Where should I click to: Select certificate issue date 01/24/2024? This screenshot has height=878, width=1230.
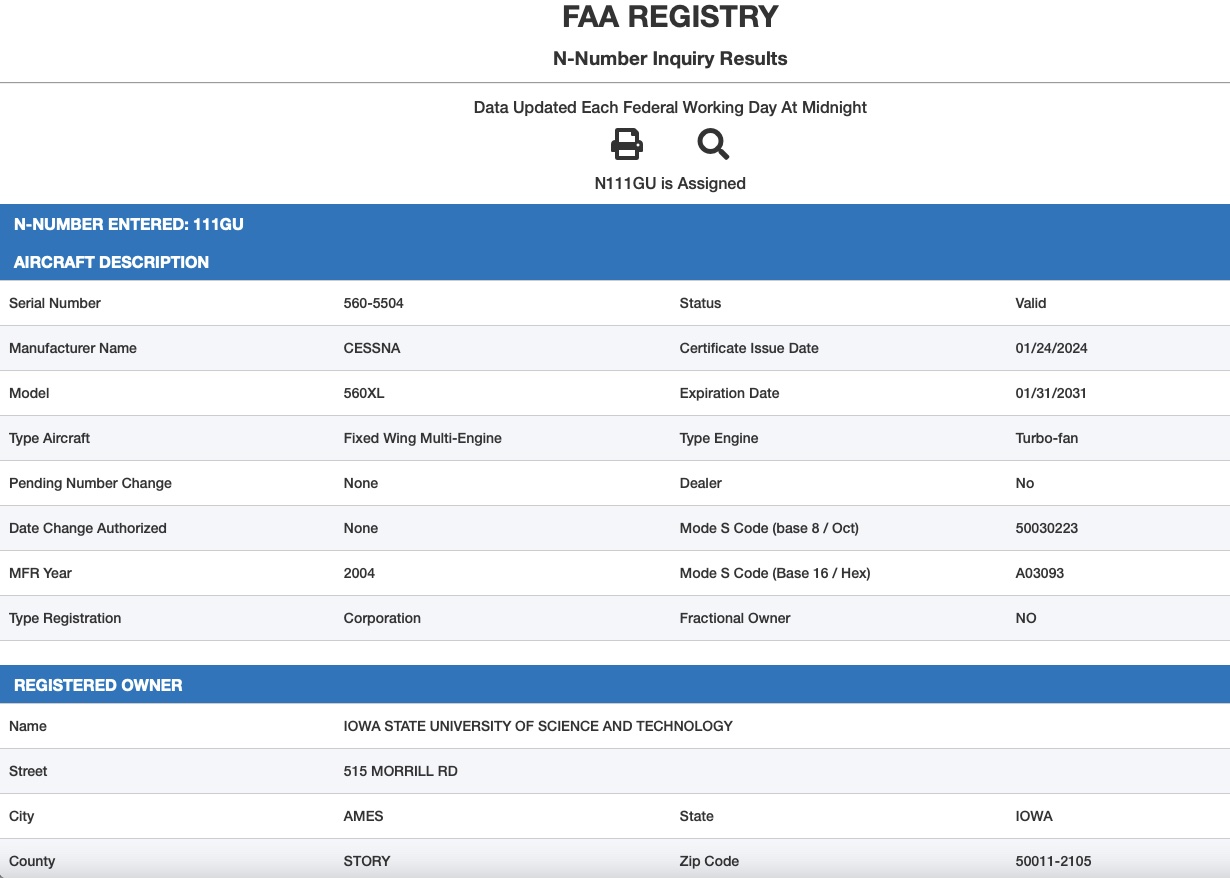pyautogui.click(x=1051, y=348)
